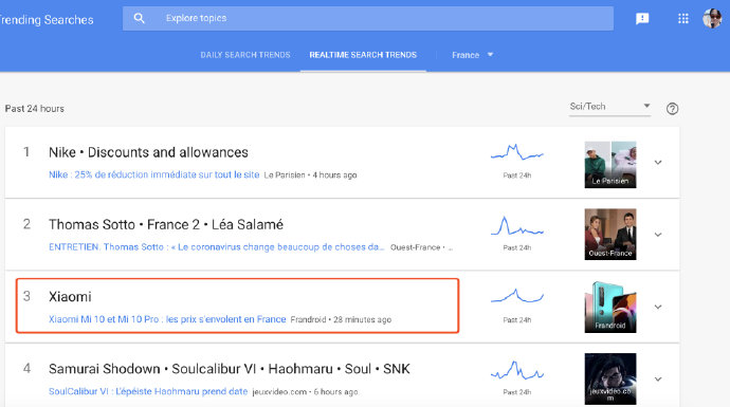Click the Frandroid phone thumbnail
This screenshot has width=730, height=407.
pyautogui.click(x=610, y=307)
